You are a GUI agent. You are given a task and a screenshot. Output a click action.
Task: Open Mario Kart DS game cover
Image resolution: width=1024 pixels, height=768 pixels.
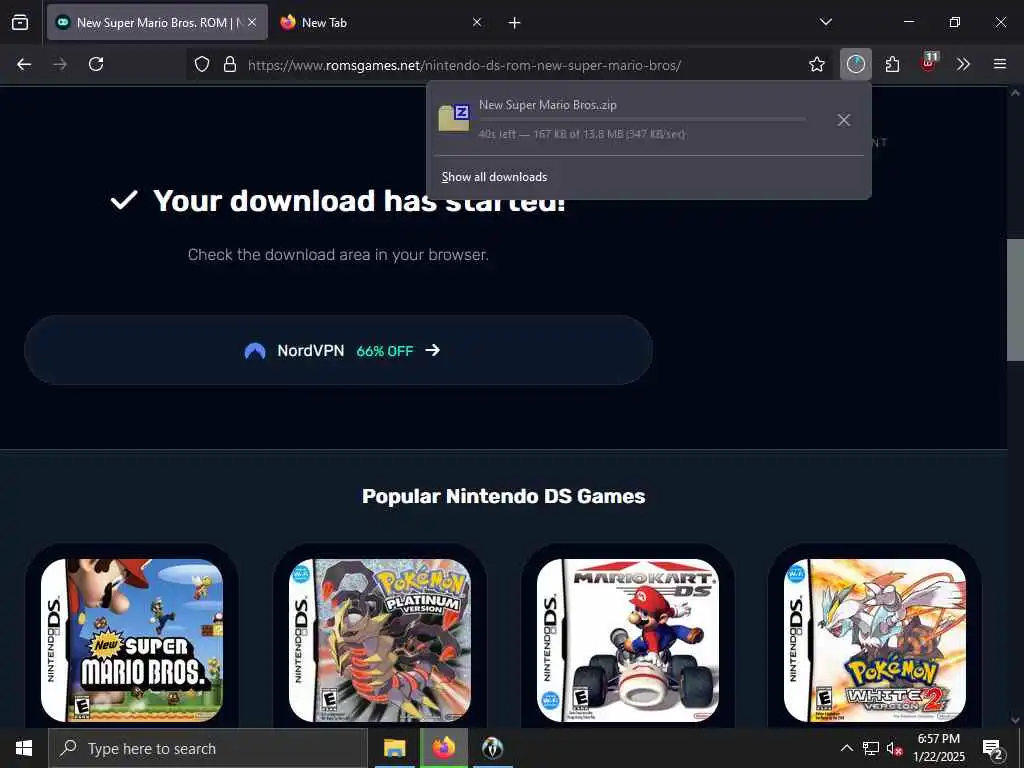point(628,640)
